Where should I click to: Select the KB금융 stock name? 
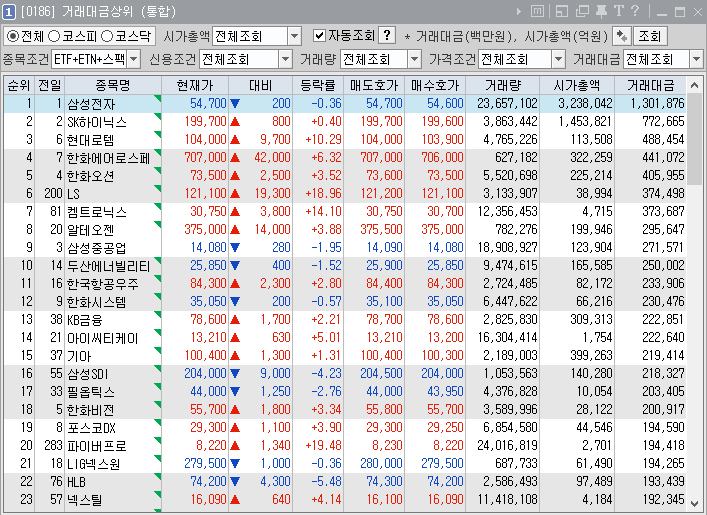(85, 320)
